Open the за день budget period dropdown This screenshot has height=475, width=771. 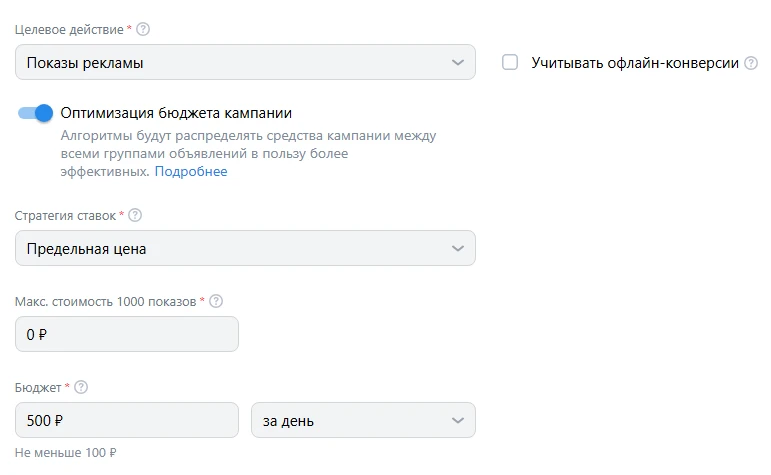pos(363,421)
